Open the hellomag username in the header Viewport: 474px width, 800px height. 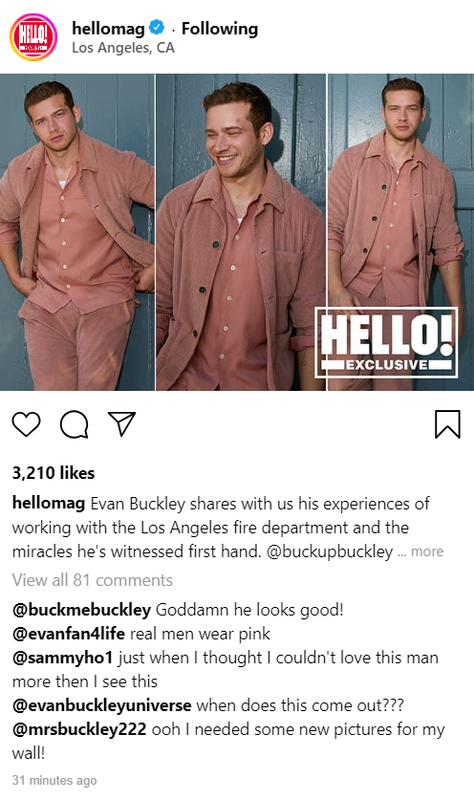coord(108,28)
